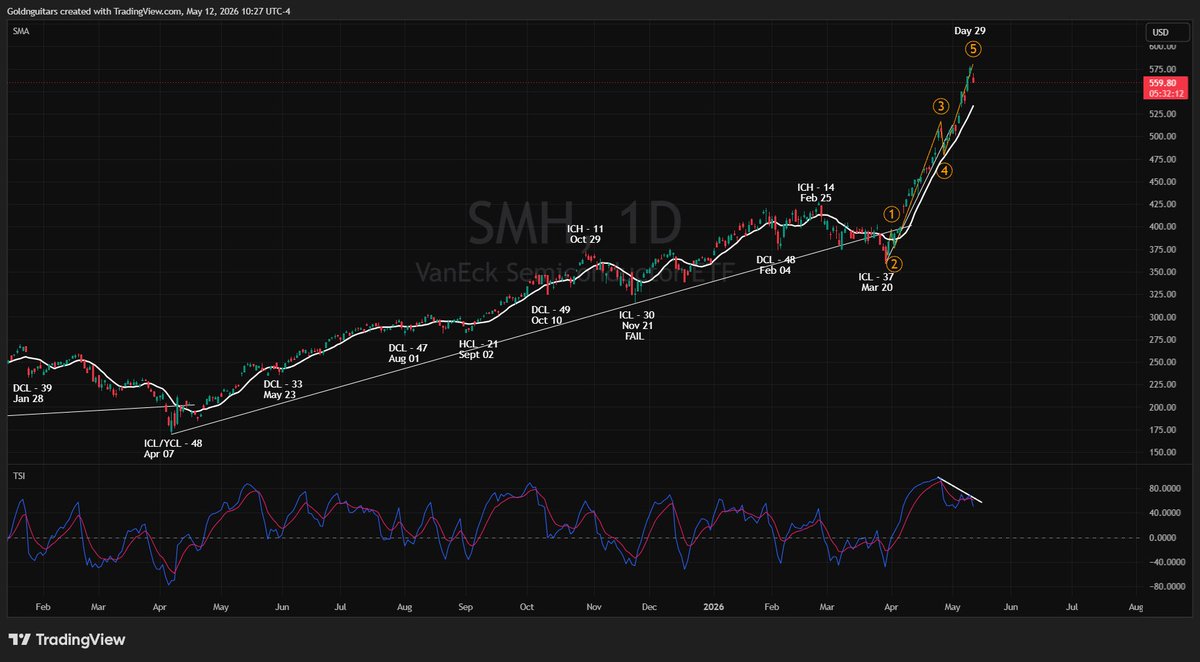Select the 'DCL - 33 May 23' annotation

[x=282, y=389]
